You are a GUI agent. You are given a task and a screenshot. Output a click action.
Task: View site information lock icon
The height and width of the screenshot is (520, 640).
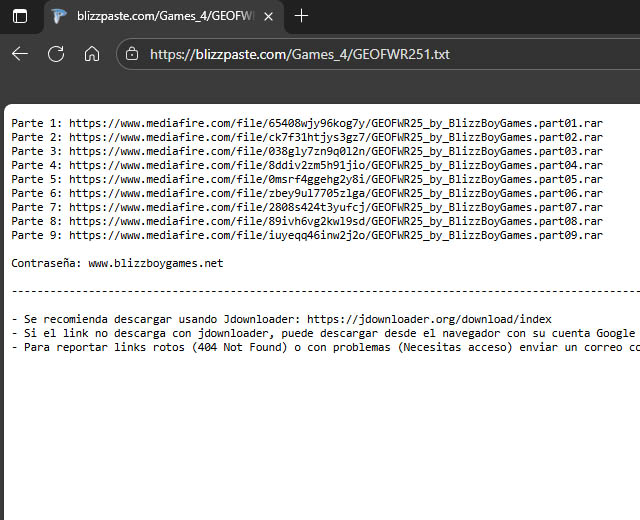132,54
